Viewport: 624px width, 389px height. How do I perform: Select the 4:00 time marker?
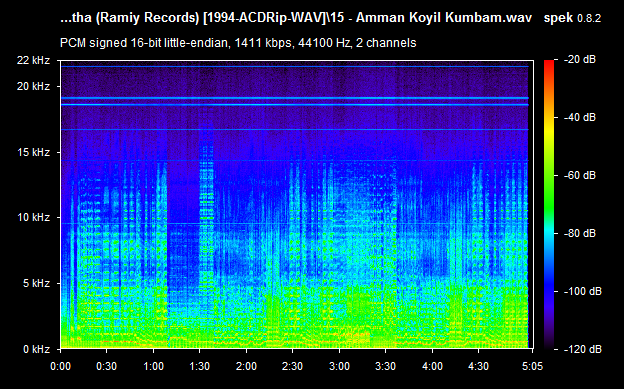(432, 366)
